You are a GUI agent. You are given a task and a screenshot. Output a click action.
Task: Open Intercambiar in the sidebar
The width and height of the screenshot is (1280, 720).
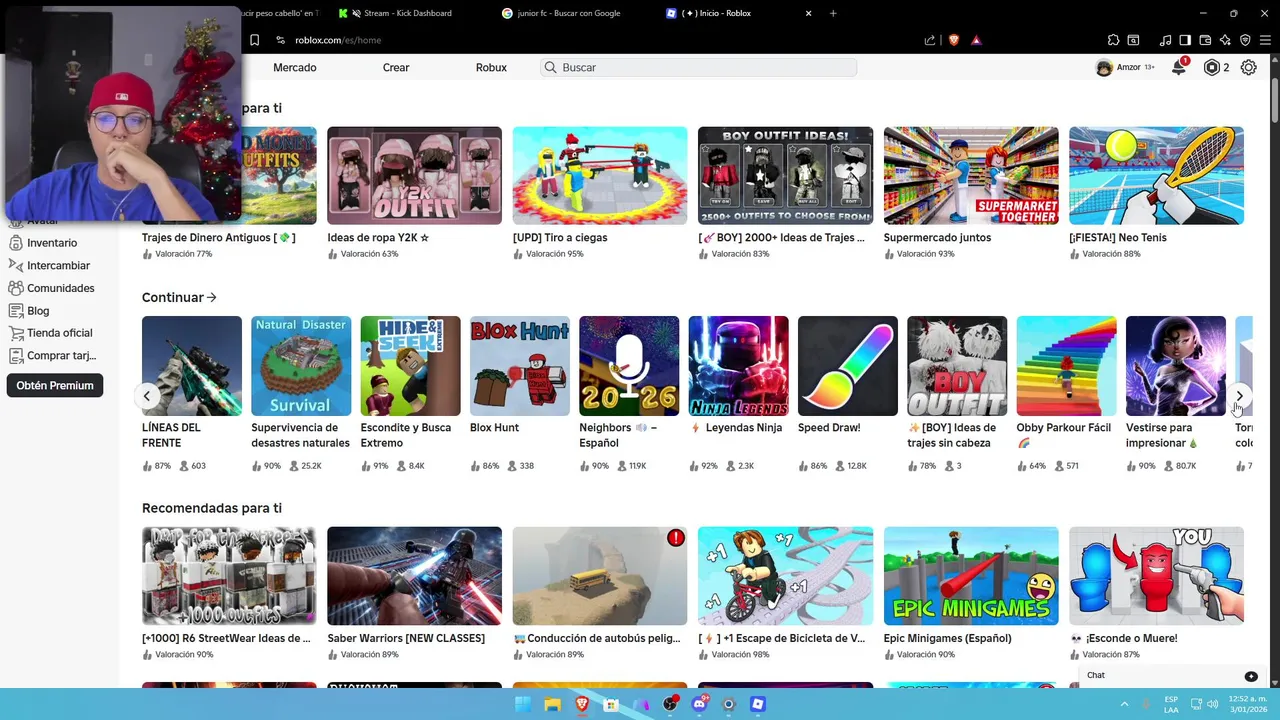[x=48, y=266]
